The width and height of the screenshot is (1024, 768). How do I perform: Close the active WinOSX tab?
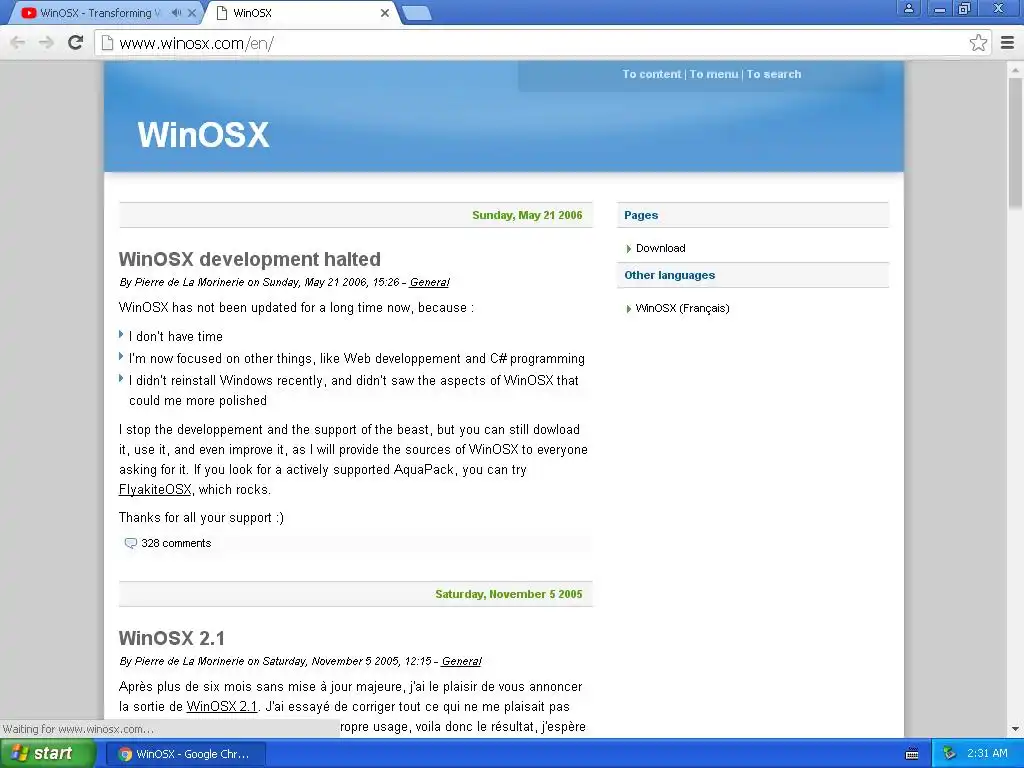385,13
